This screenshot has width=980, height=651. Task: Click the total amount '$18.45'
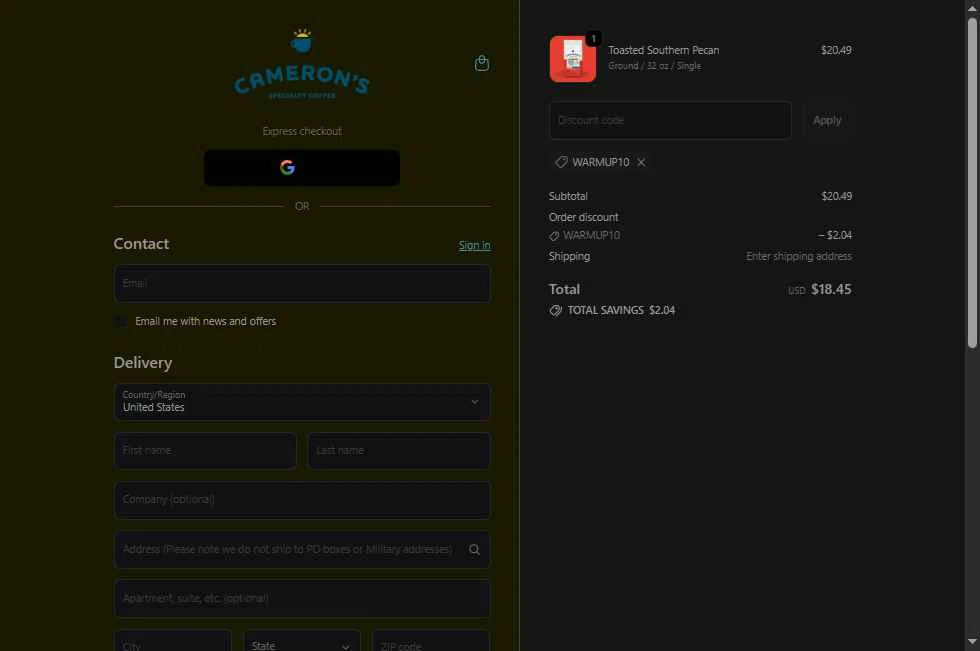point(831,289)
